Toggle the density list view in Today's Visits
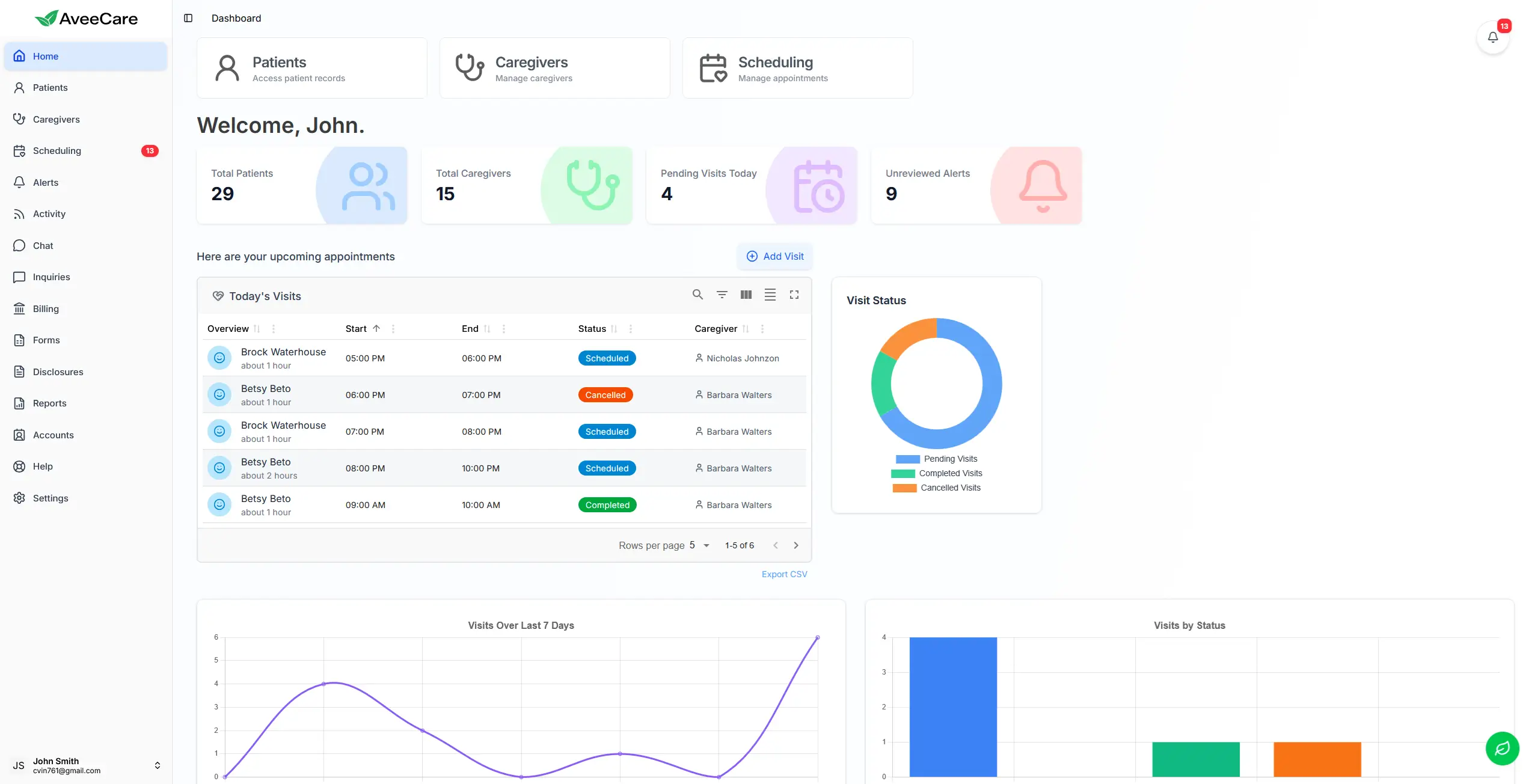 (x=770, y=295)
